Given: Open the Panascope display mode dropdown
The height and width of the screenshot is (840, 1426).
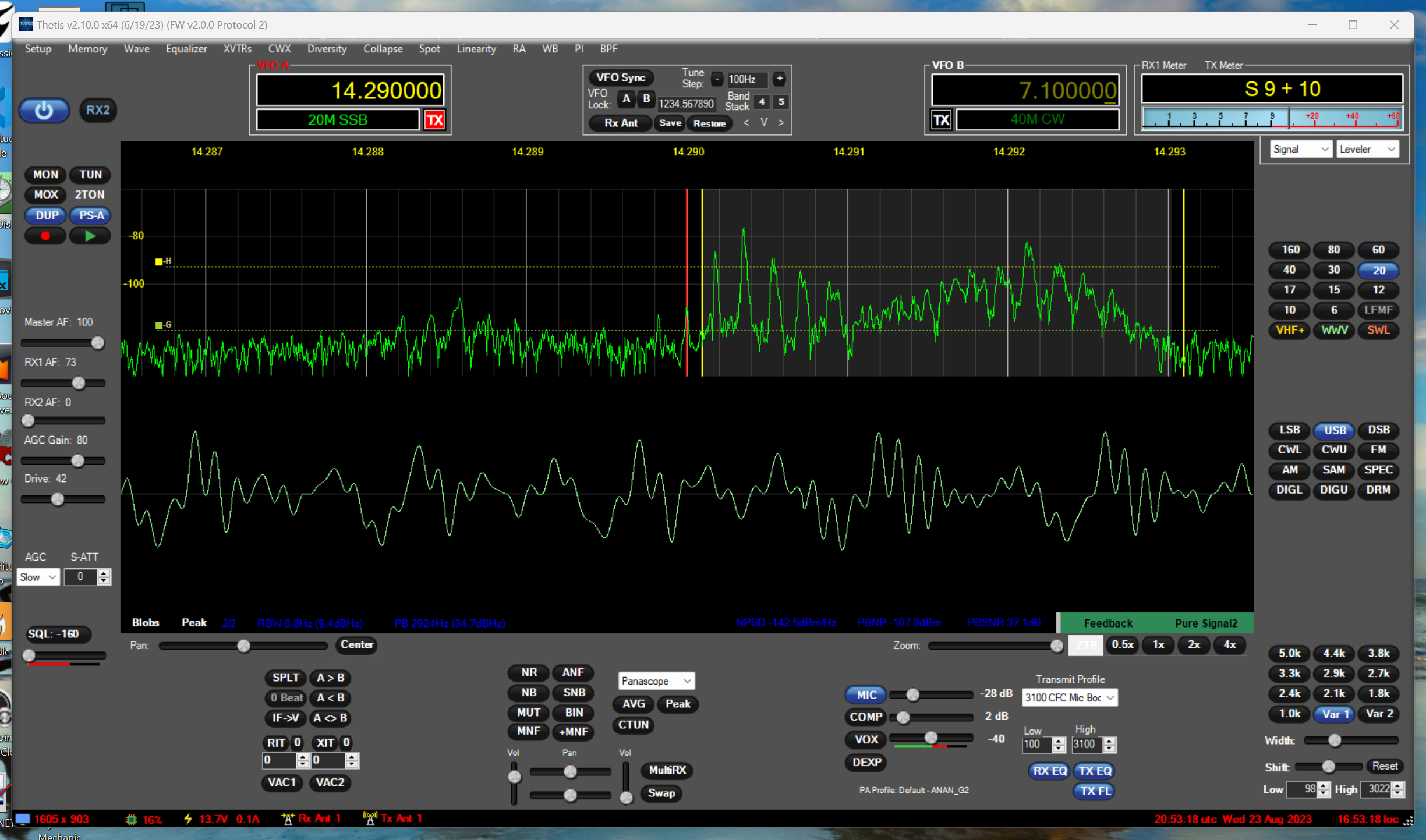Looking at the screenshot, I should coord(656,681).
